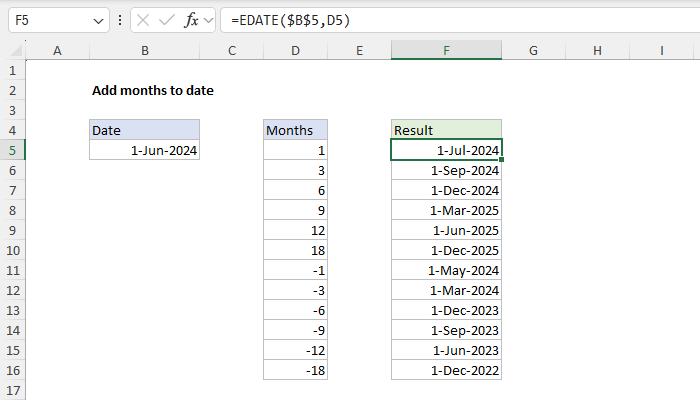
Task: Select Result cell 1-Jun-2025
Action: [446, 230]
